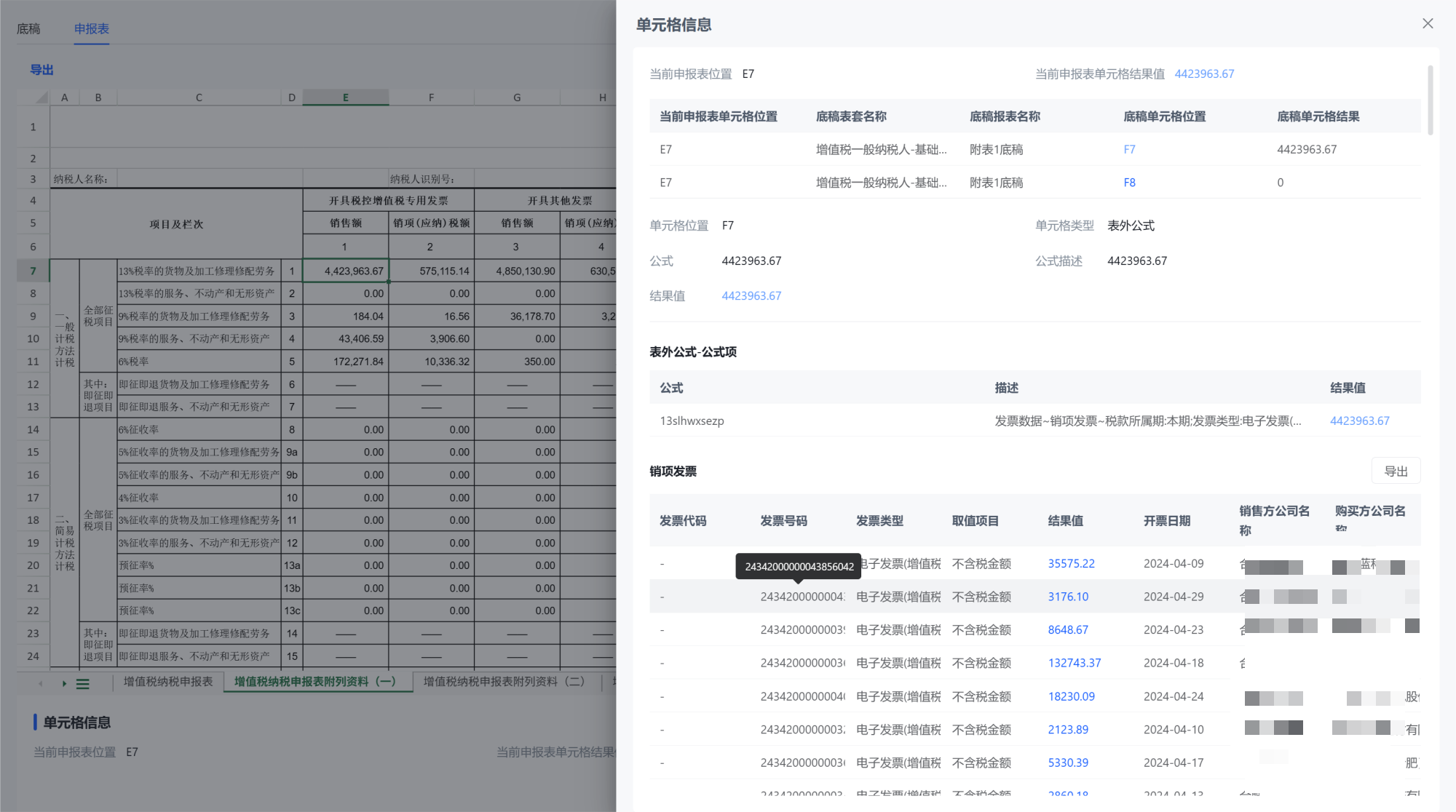
Task: Open the F8 底稿单元格位置 link
Action: click(x=1129, y=183)
